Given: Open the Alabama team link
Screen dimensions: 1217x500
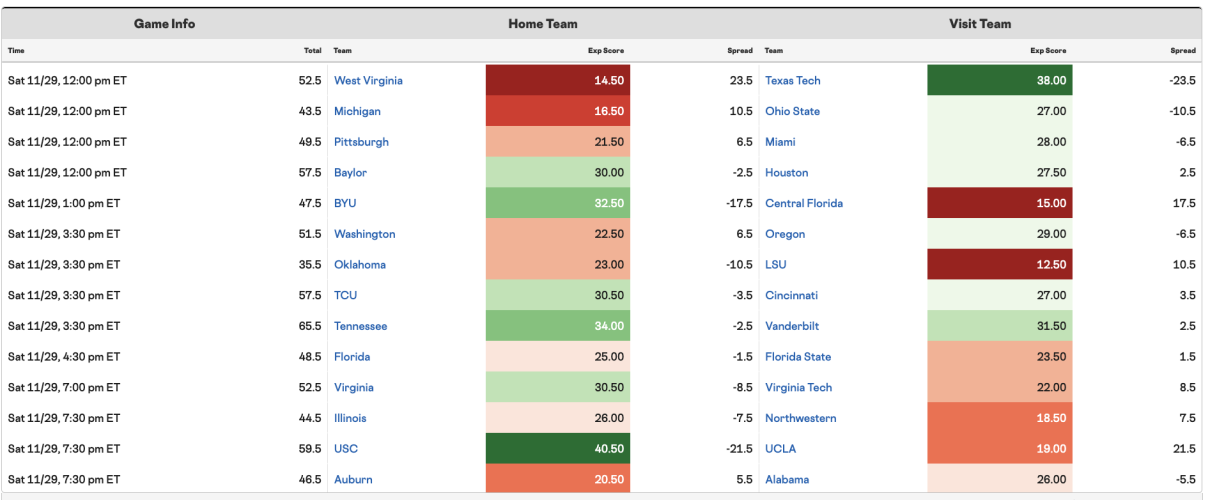Looking at the screenshot, I should [x=787, y=479].
